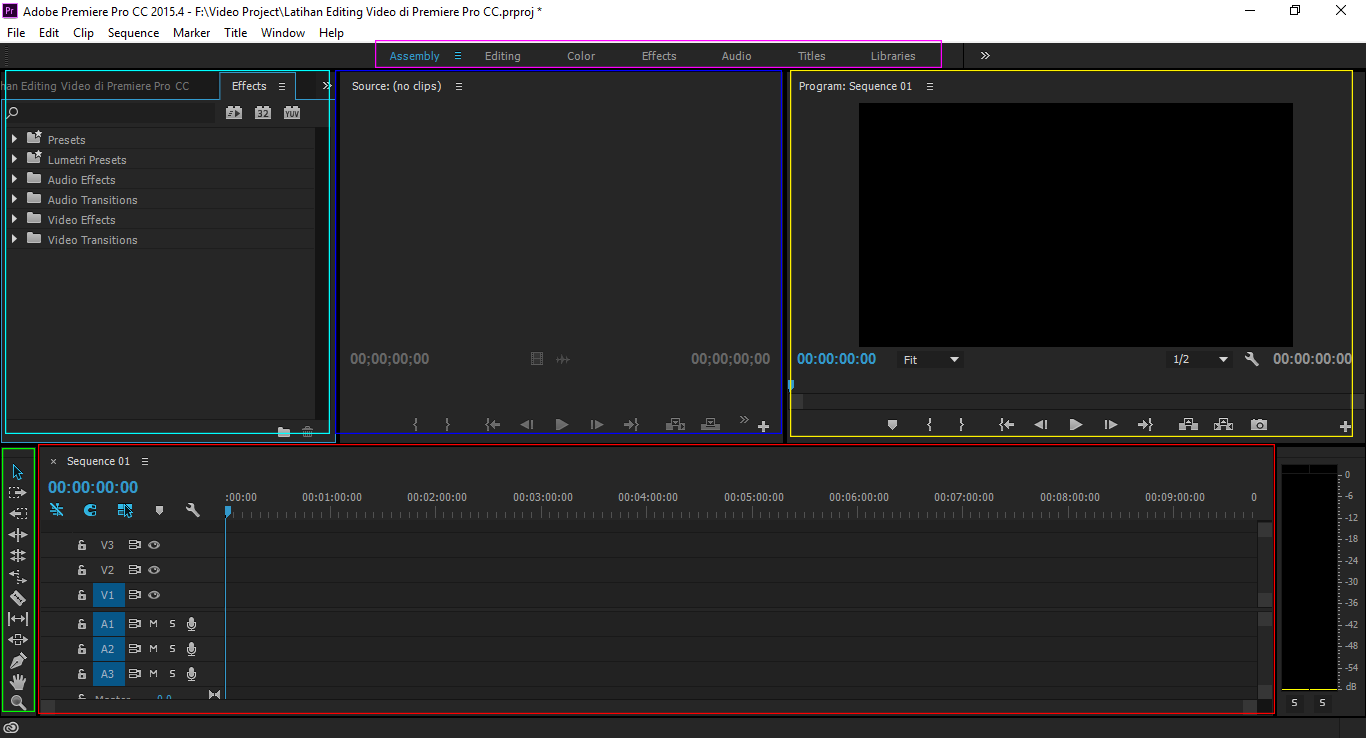Lock the A1 track

82,624
